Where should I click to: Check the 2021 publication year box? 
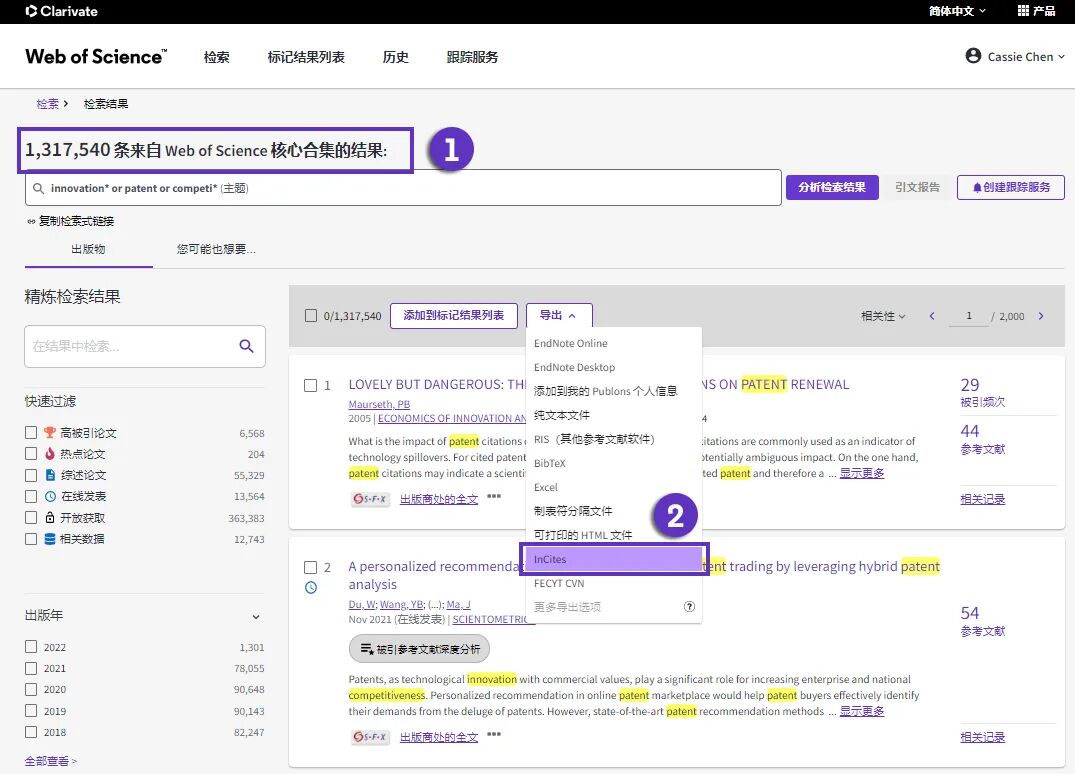[x=31, y=668]
